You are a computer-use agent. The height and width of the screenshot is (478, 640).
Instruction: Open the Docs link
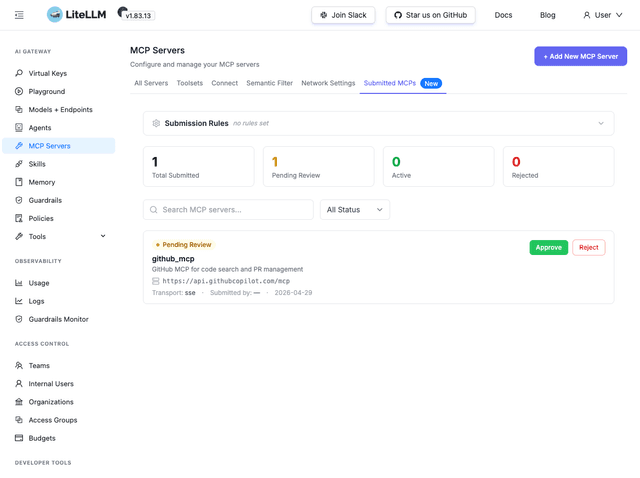[x=503, y=15]
